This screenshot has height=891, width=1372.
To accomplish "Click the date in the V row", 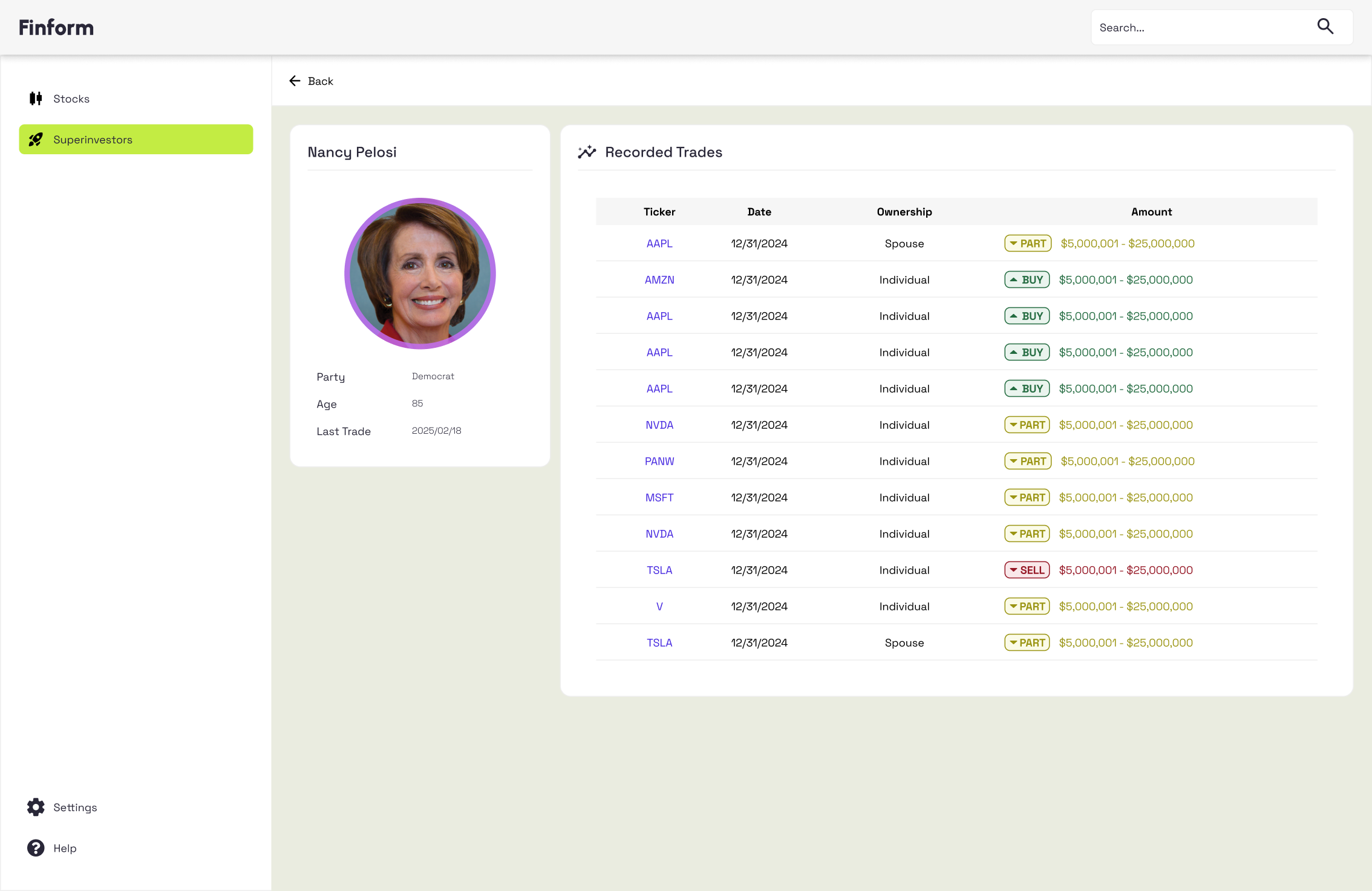I will (759, 607).
